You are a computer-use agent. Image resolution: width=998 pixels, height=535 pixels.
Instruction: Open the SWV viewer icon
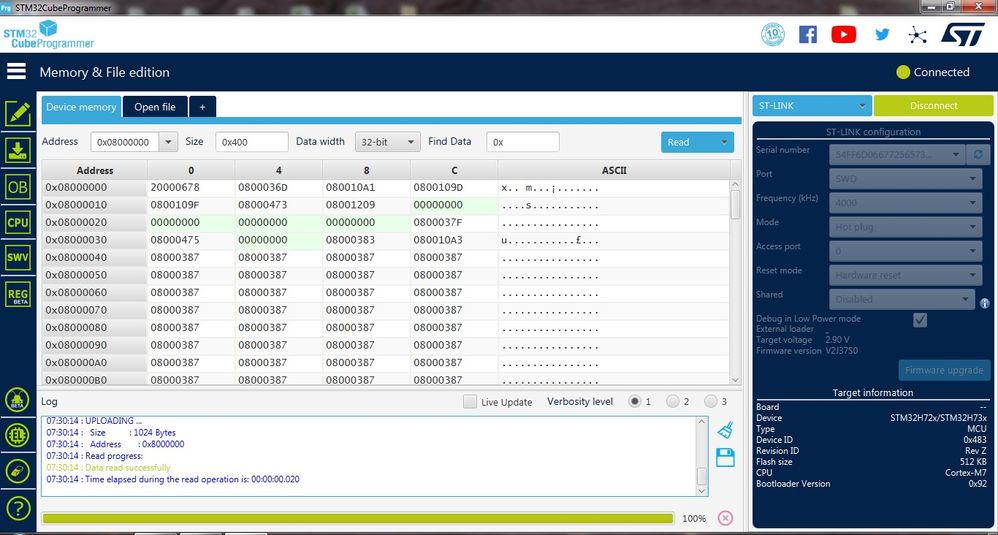[x=18, y=257]
